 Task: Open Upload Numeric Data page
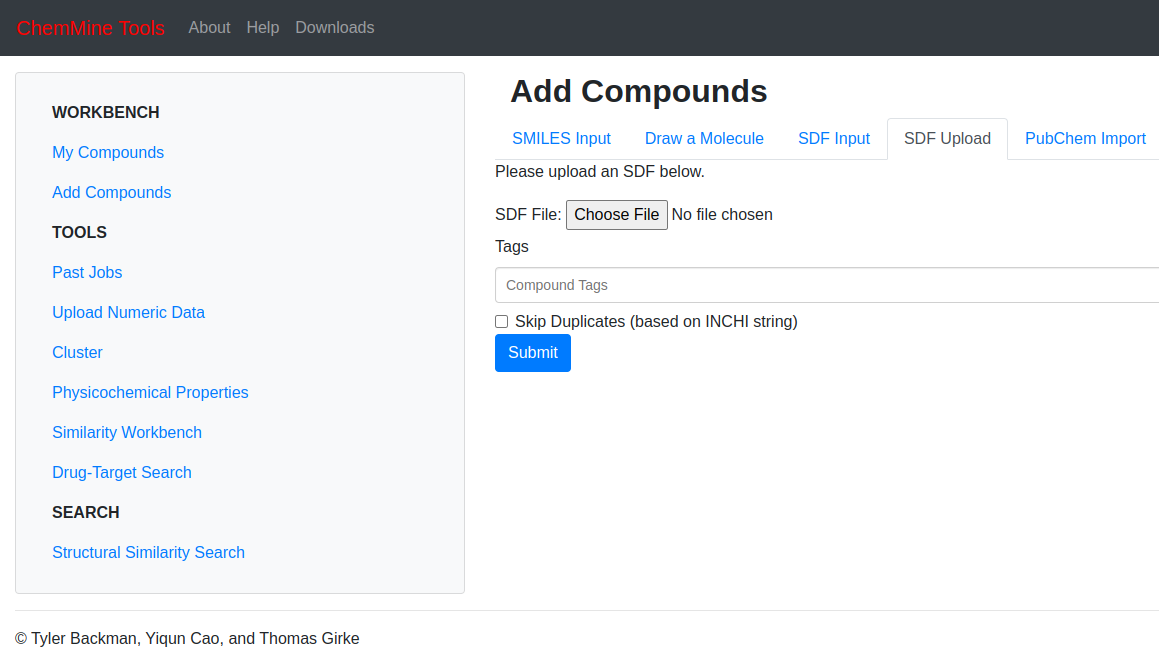click(128, 312)
